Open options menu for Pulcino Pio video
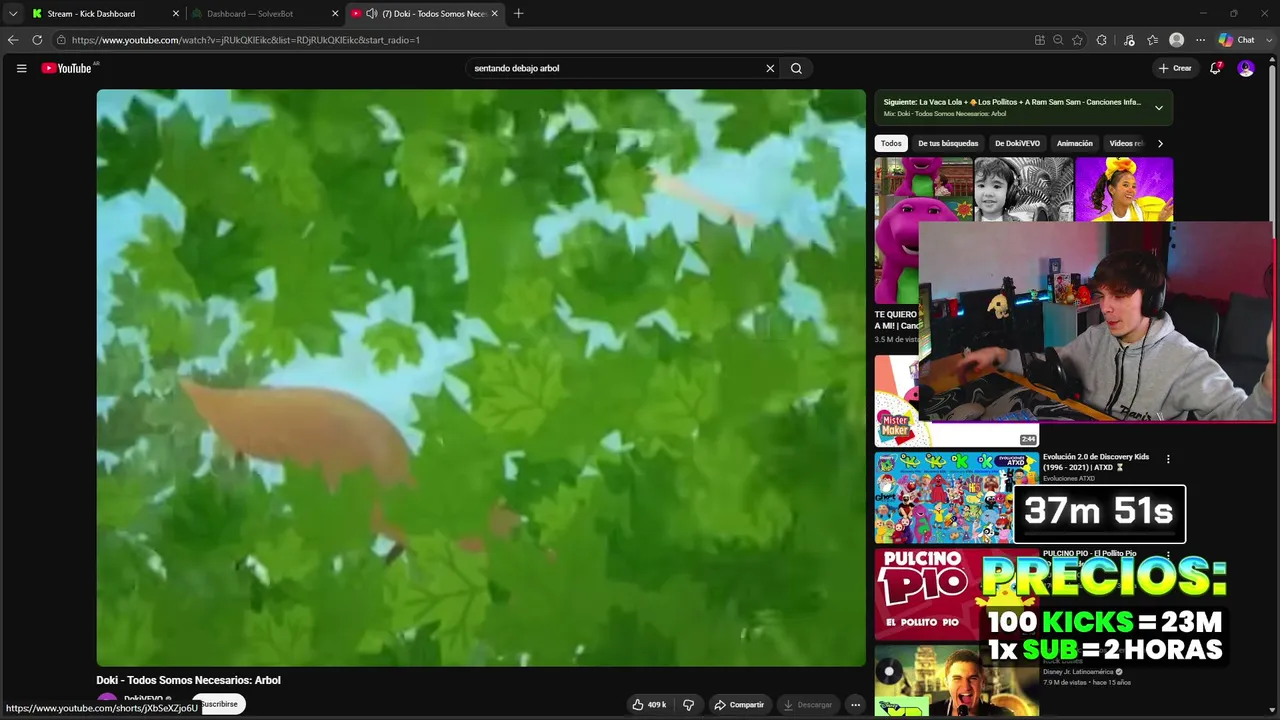The width and height of the screenshot is (1280, 720). point(1168,554)
